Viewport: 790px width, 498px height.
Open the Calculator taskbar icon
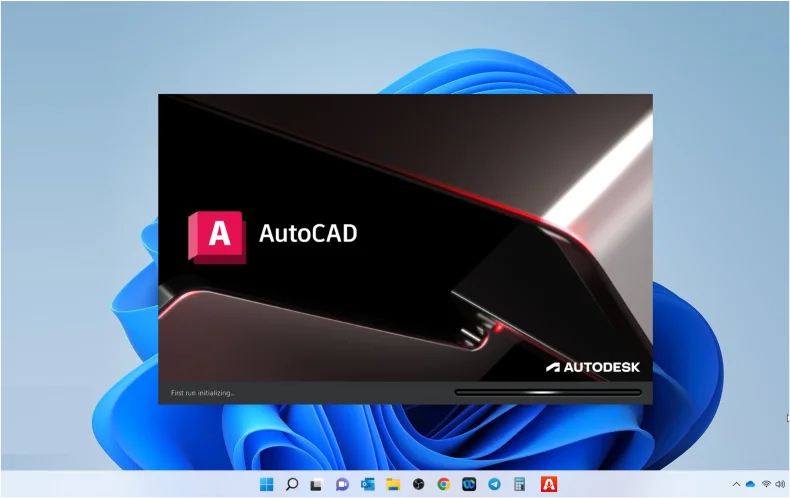[519, 484]
